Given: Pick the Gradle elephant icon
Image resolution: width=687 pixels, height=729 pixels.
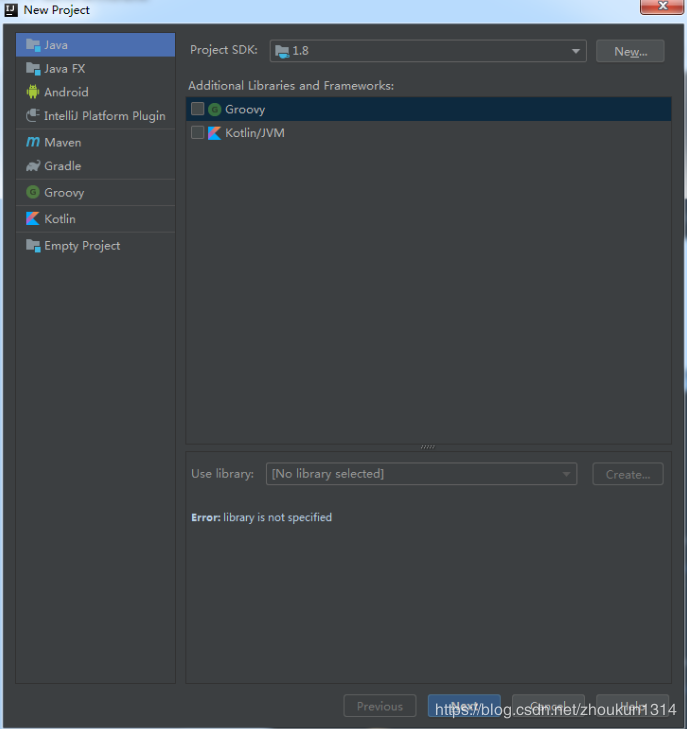Looking at the screenshot, I should pos(33,166).
